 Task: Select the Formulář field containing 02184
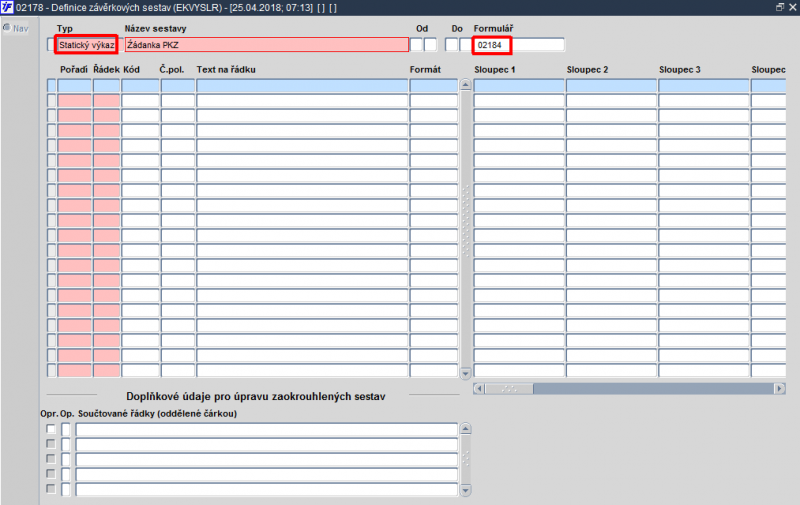(x=492, y=45)
